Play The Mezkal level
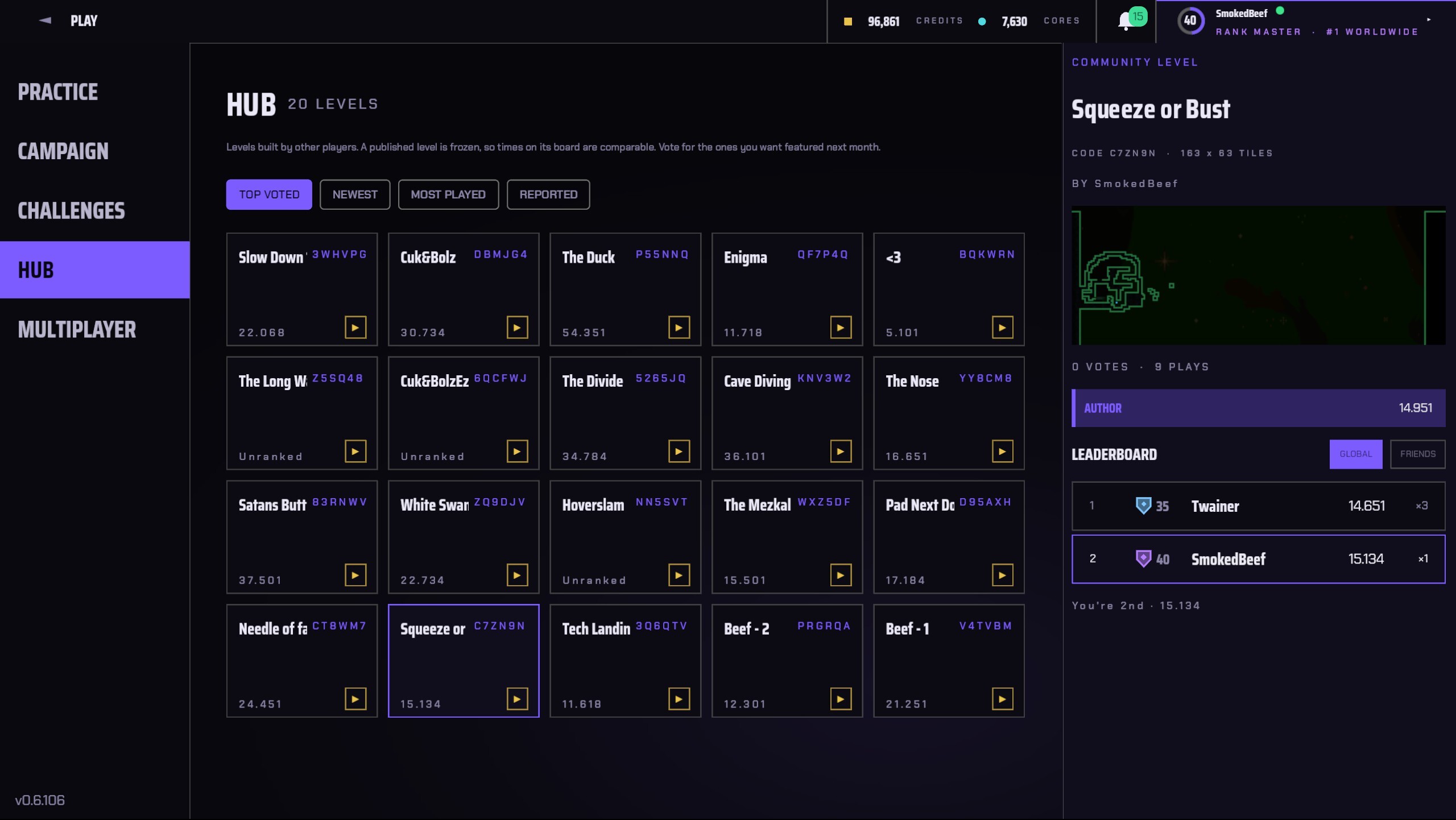The width and height of the screenshot is (1456, 820). coord(841,575)
